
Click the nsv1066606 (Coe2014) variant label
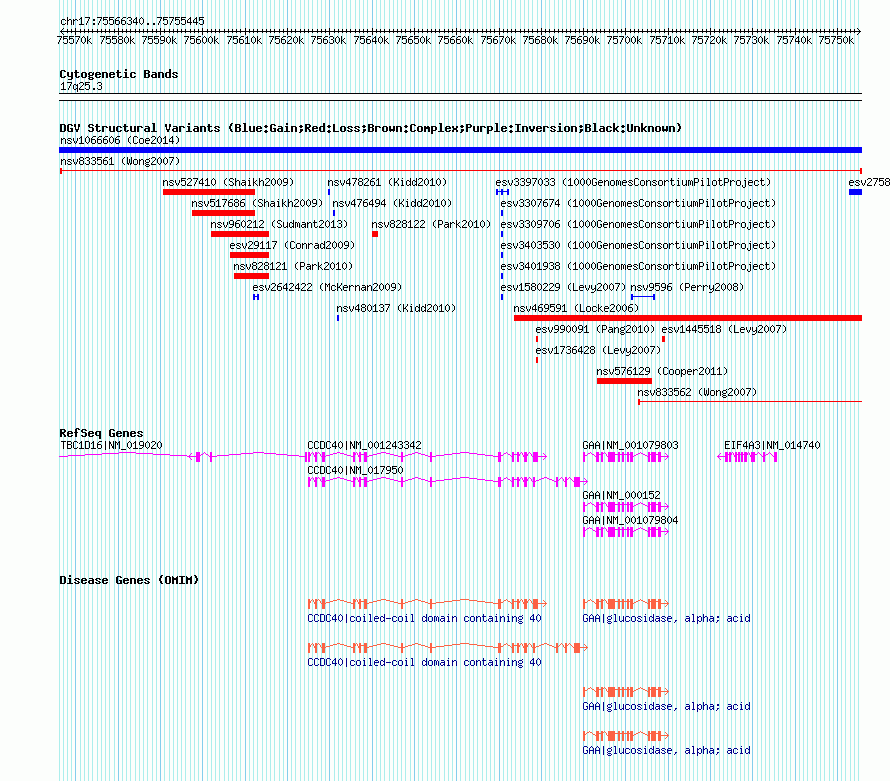pyautogui.click(x=120, y=140)
